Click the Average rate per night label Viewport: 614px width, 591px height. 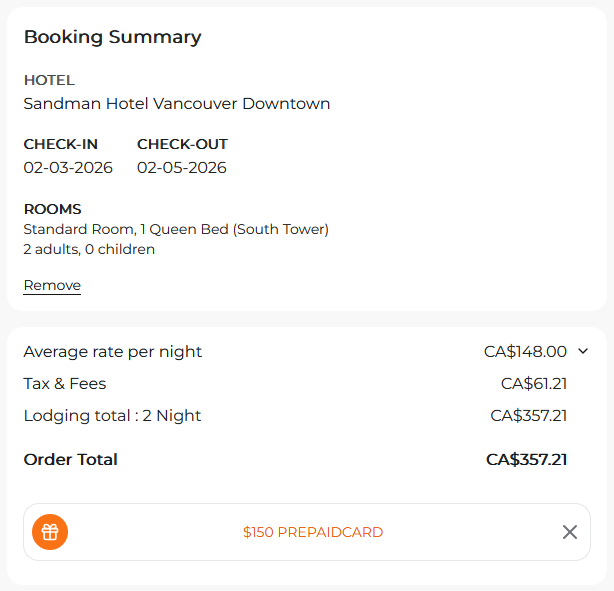(x=113, y=352)
